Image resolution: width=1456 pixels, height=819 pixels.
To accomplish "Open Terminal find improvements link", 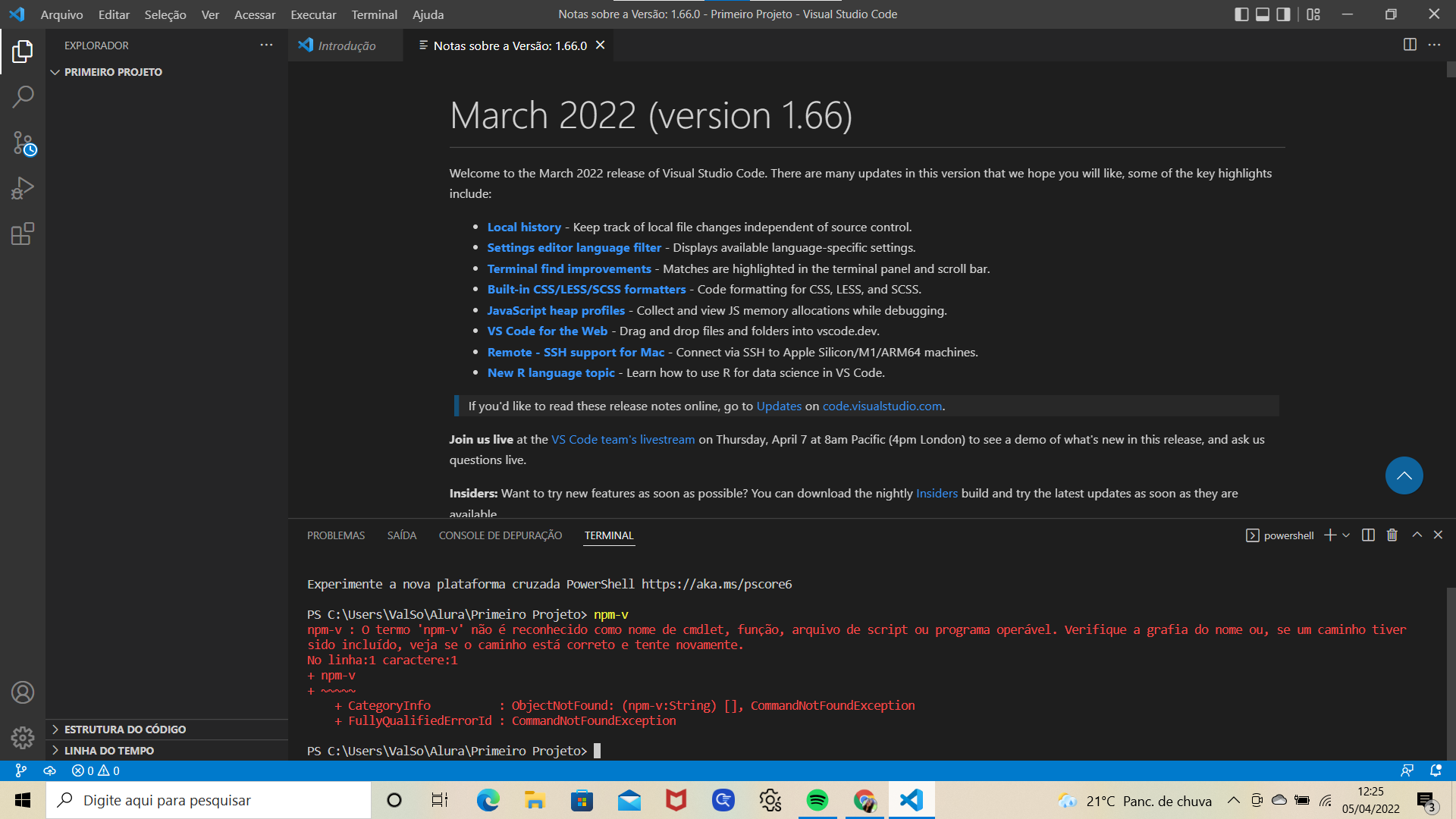I will coord(569,268).
